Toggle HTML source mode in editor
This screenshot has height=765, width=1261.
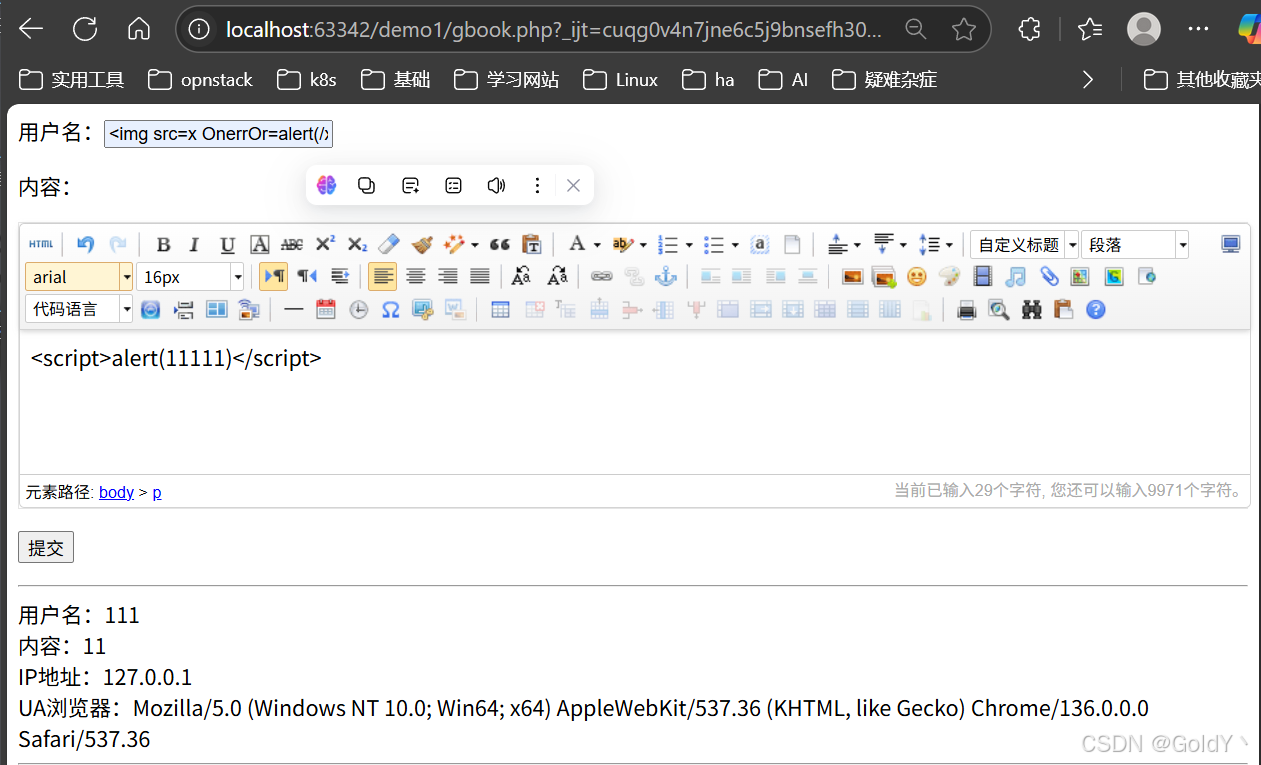pyautogui.click(x=41, y=245)
